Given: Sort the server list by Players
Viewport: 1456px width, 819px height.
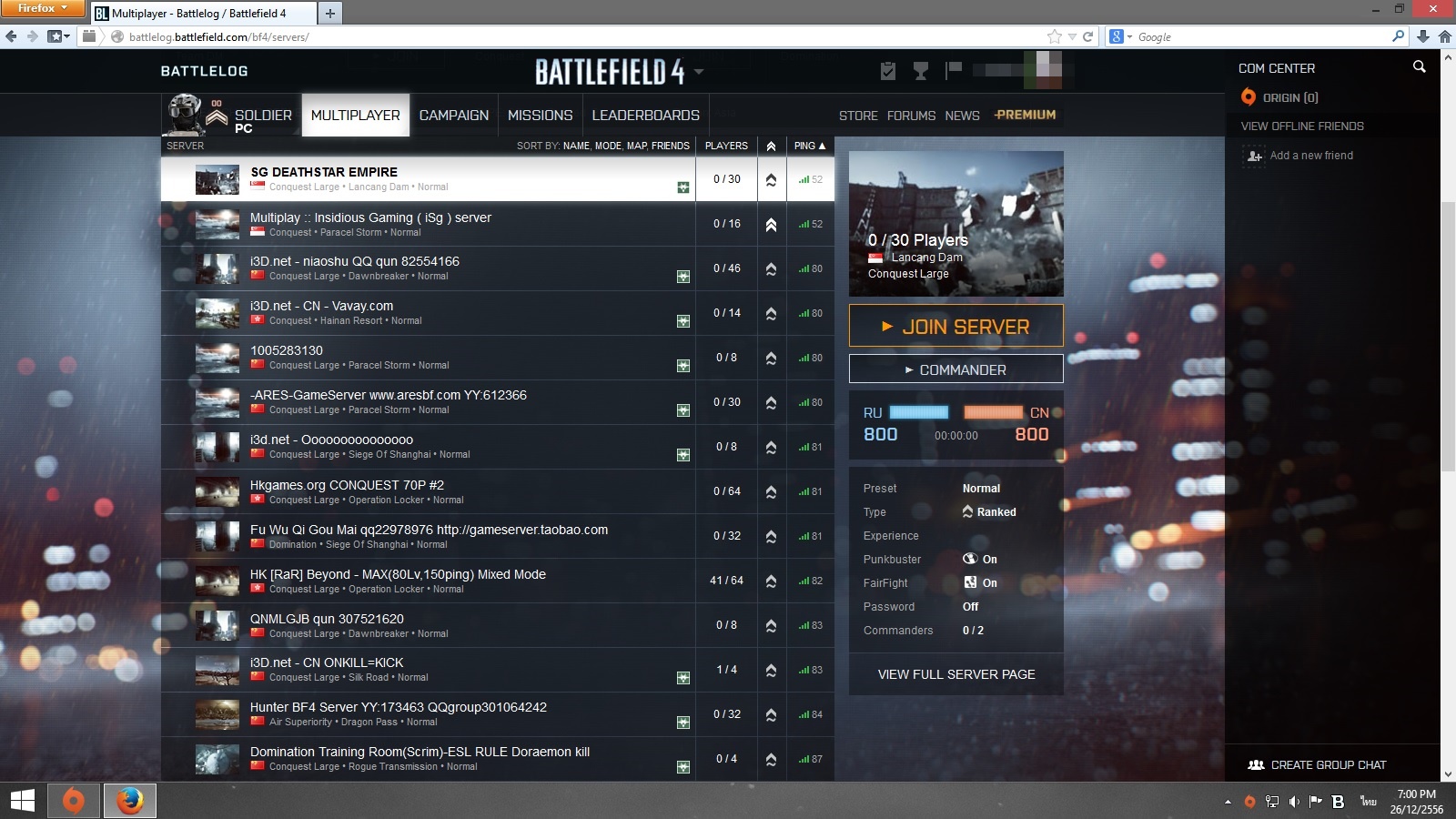Looking at the screenshot, I should 726,146.
